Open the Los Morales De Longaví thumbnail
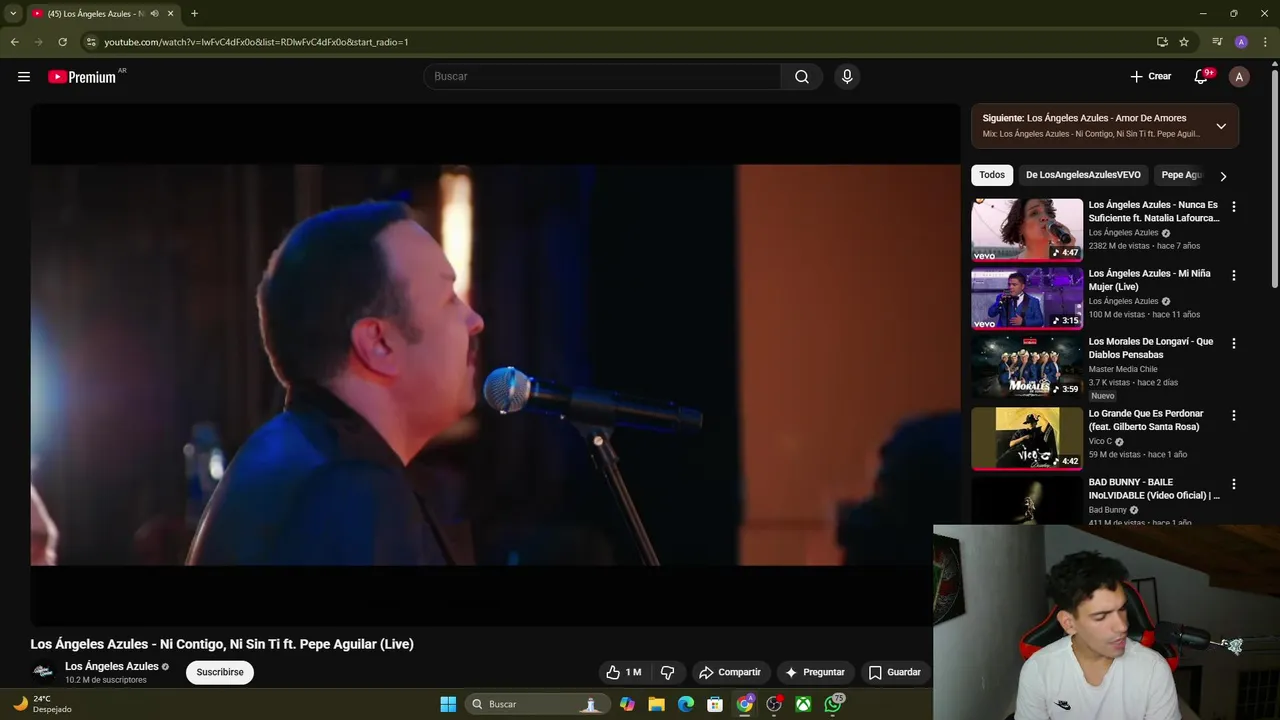This screenshot has height=720, width=1280. [1027, 366]
